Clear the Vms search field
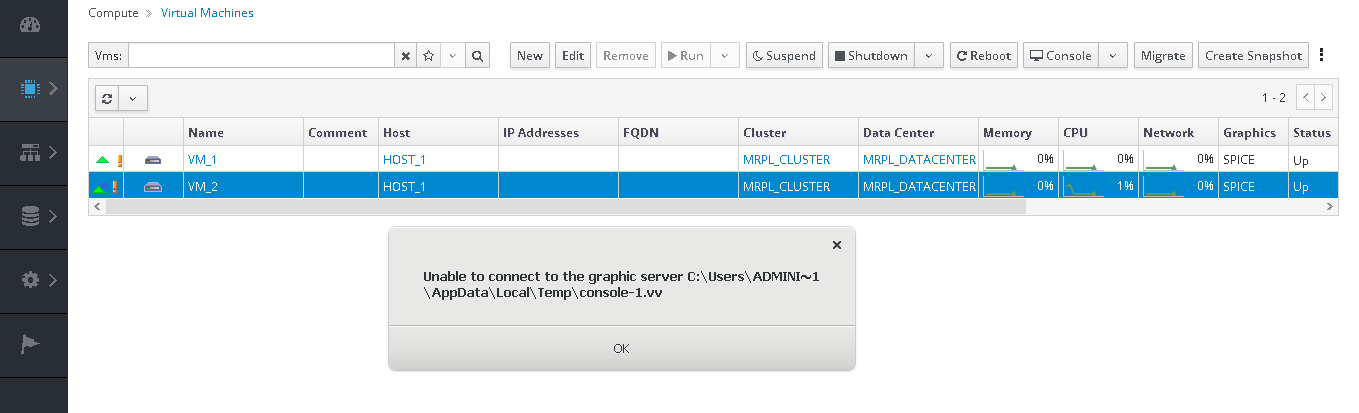The width and height of the screenshot is (1359, 413). coord(406,56)
